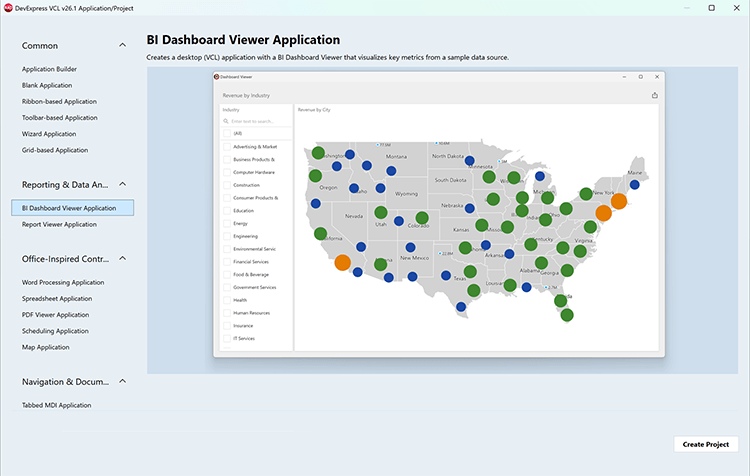The height and width of the screenshot is (476, 750).
Task: Check Computer Hardware checkbox
Action: 227,172
